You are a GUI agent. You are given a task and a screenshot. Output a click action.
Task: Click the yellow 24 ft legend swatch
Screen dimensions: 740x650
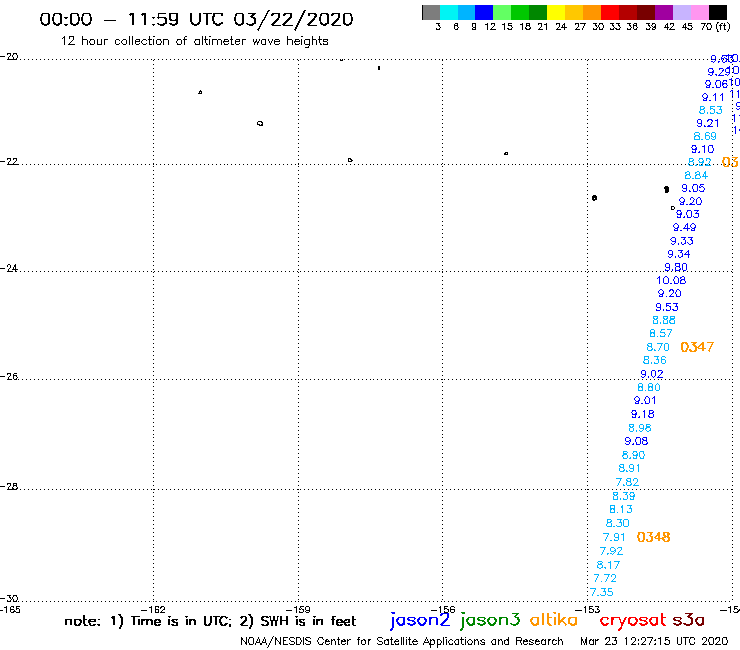(556, 12)
